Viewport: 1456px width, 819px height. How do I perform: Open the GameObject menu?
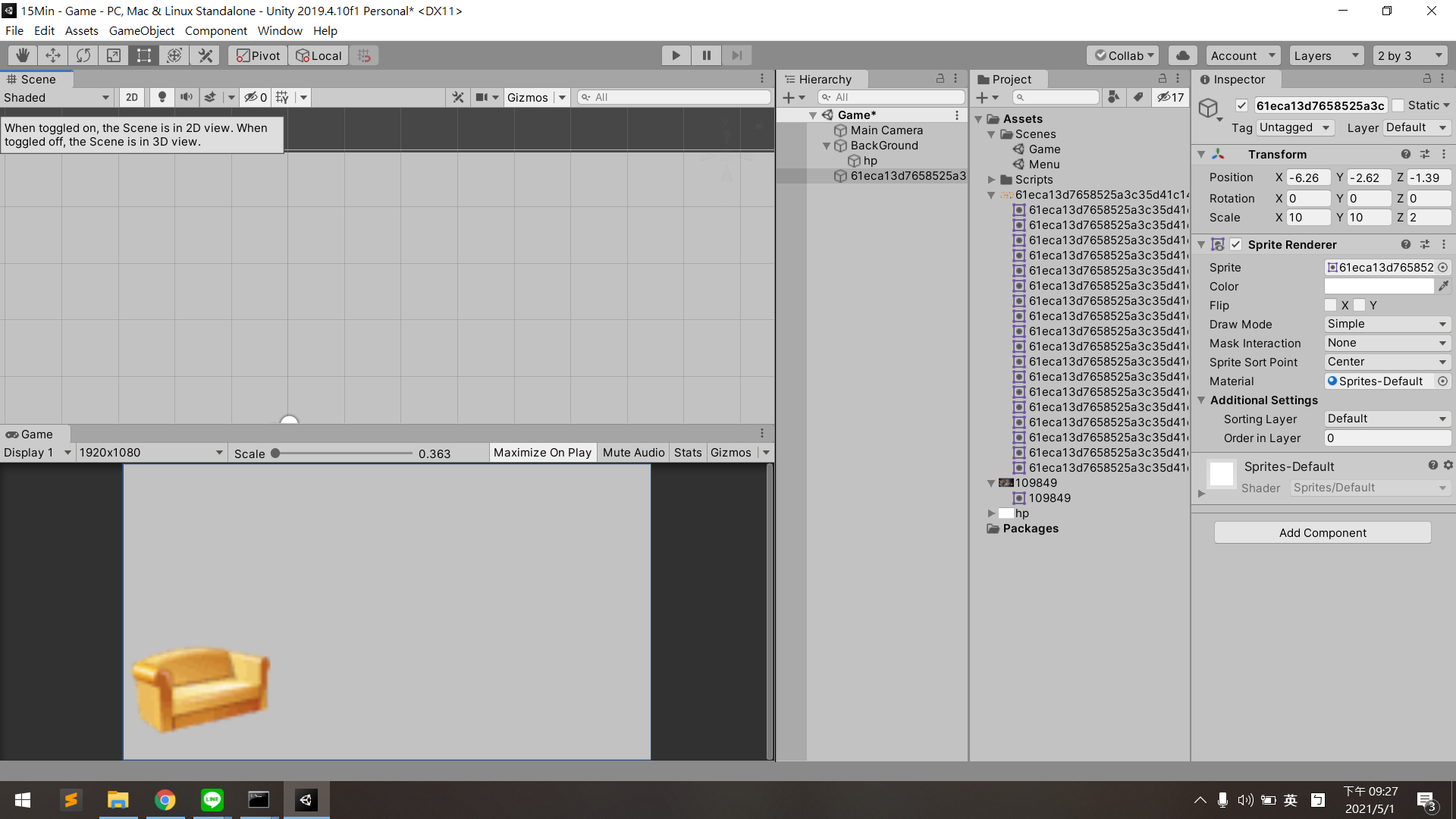point(141,30)
